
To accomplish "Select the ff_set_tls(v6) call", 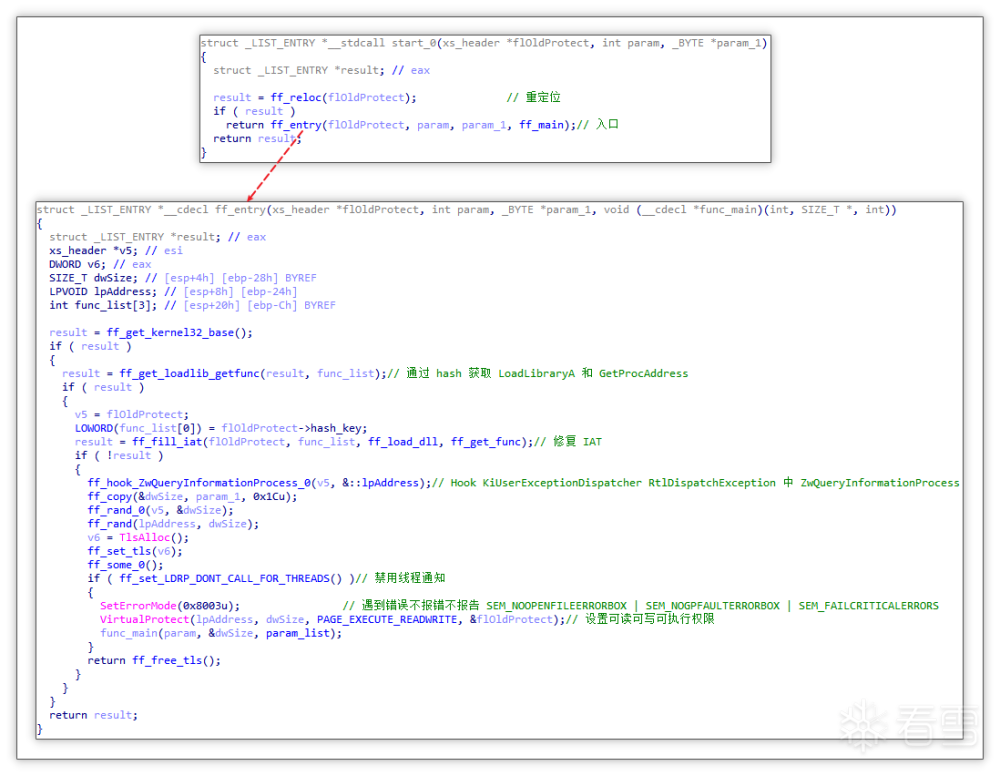I will (x=135, y=552).
